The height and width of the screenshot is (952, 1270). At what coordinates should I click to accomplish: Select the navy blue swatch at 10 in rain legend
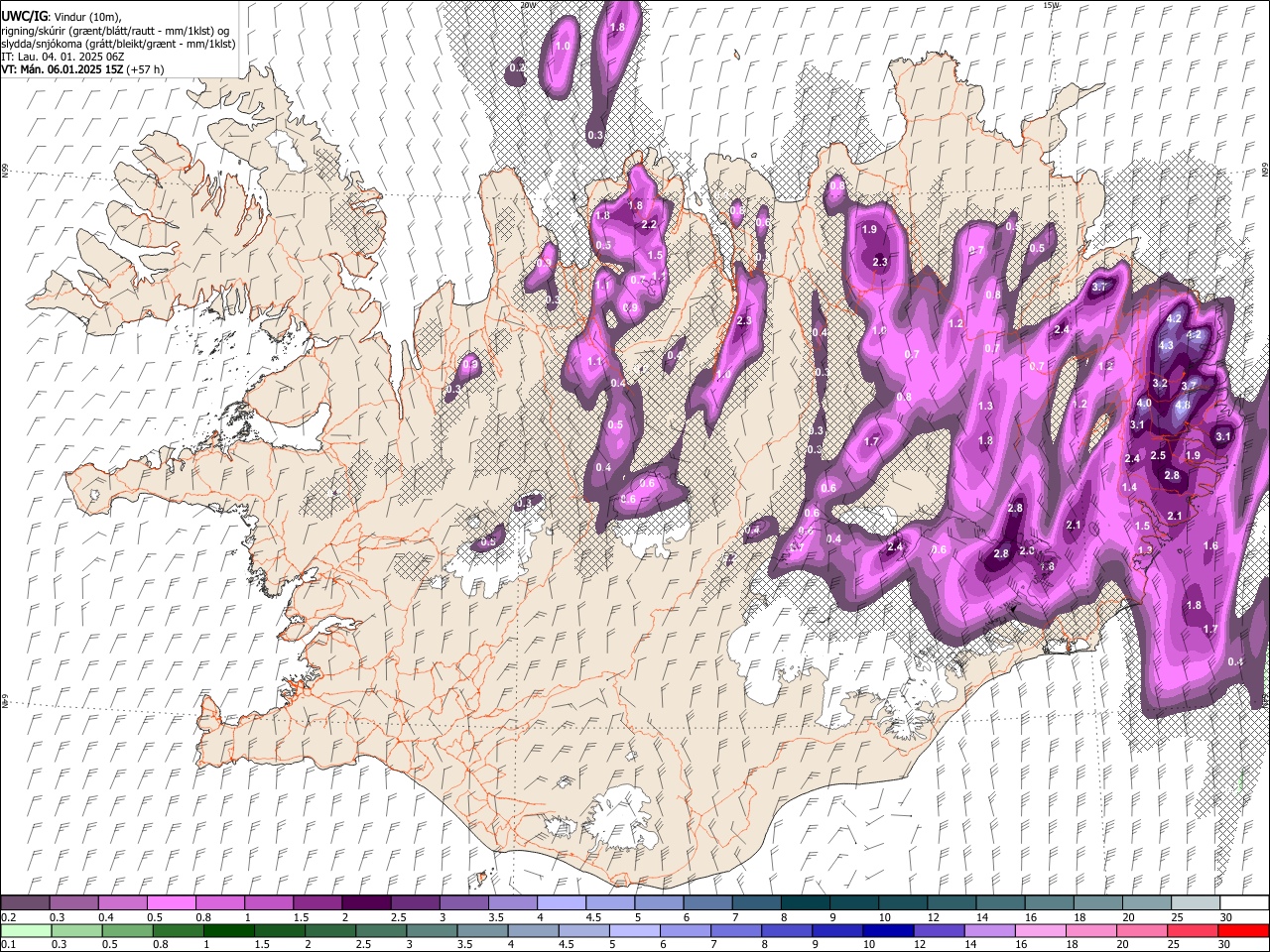pos(888,931)
